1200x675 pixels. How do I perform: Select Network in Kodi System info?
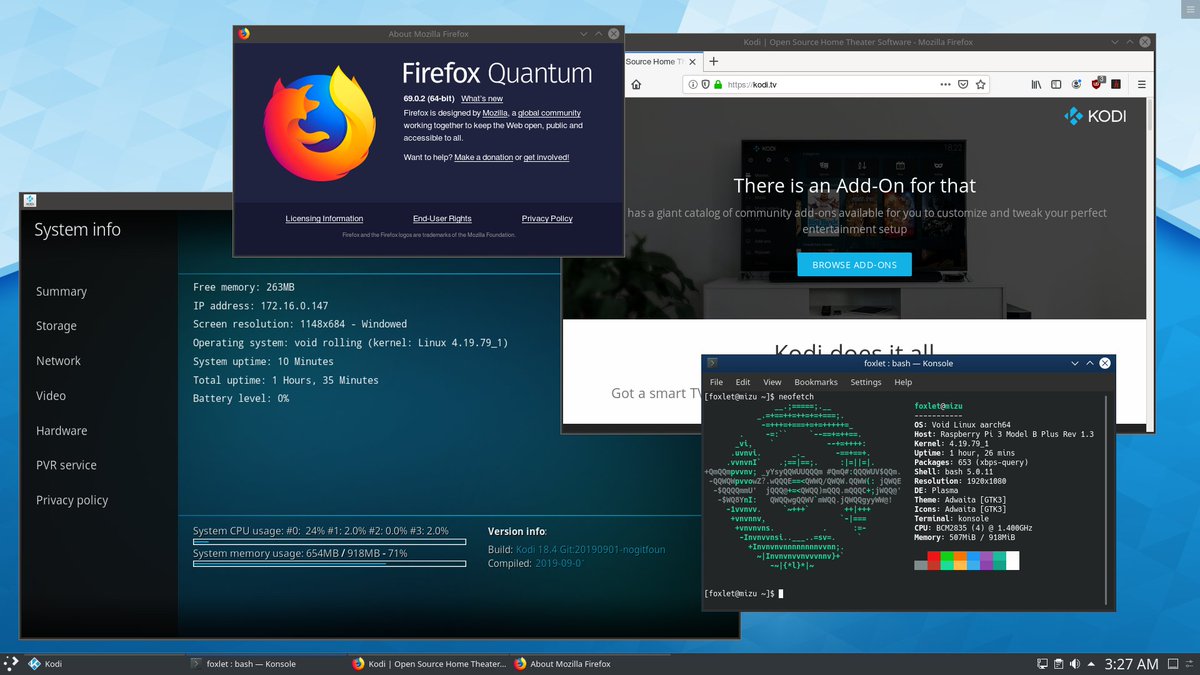coord(58,361)
